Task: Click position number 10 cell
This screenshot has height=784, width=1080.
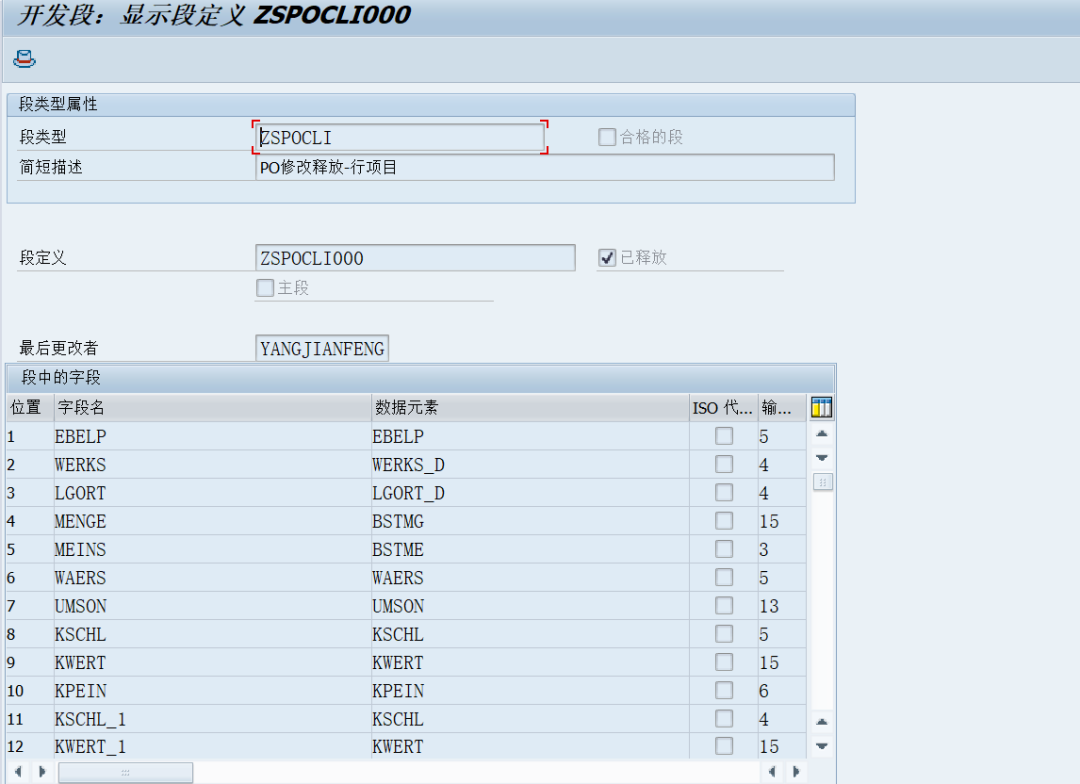Action: pos(30,690)
